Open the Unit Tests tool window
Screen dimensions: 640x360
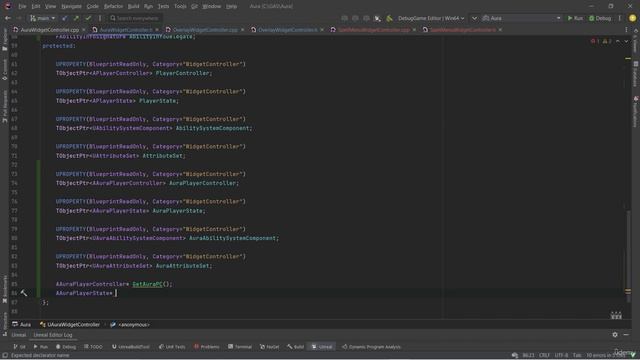pos(172,347)
